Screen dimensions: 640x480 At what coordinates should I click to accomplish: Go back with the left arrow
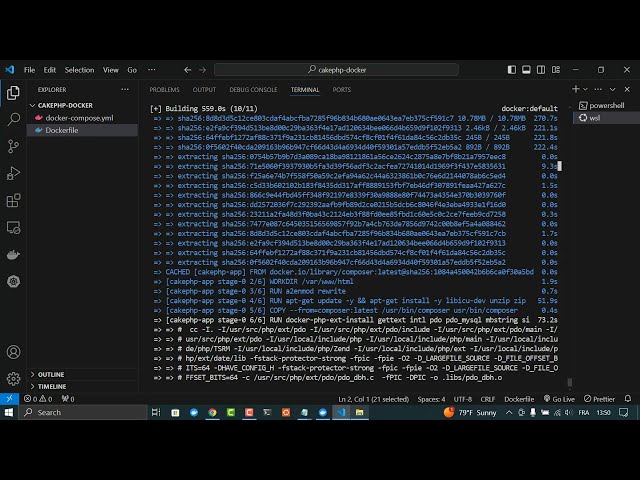187,70
